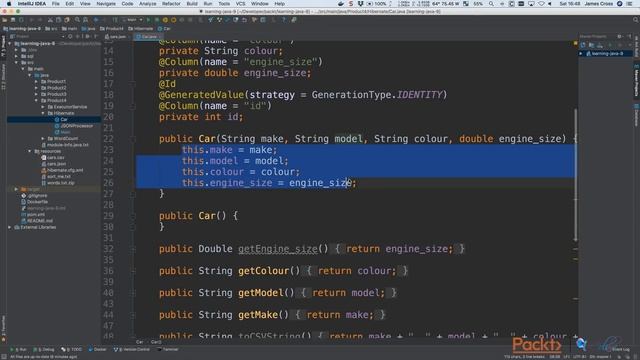
Task: Click Hibernate breadcrumb in navigation bar
Action: pyautogui.click(x=141, y=29)
